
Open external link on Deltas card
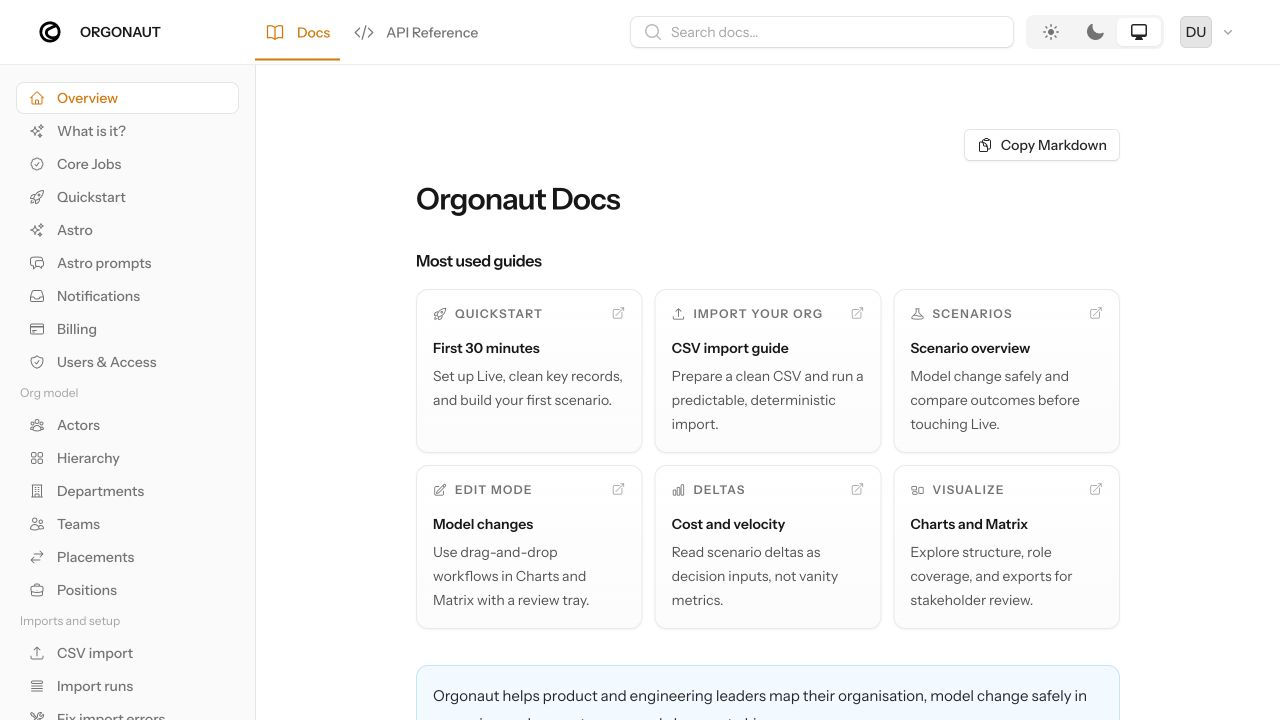[x=857, y=489]
